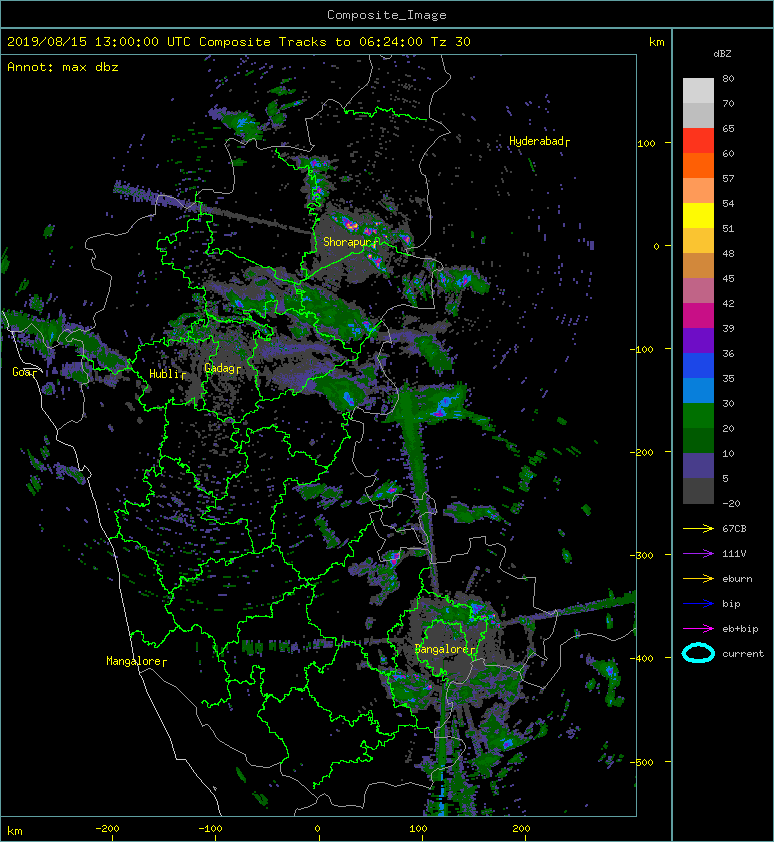Image resolution: width=774 pixels, height=842 pixels.
Task: Pick the dark orange dBZ swatch
Action: point(698,165)
